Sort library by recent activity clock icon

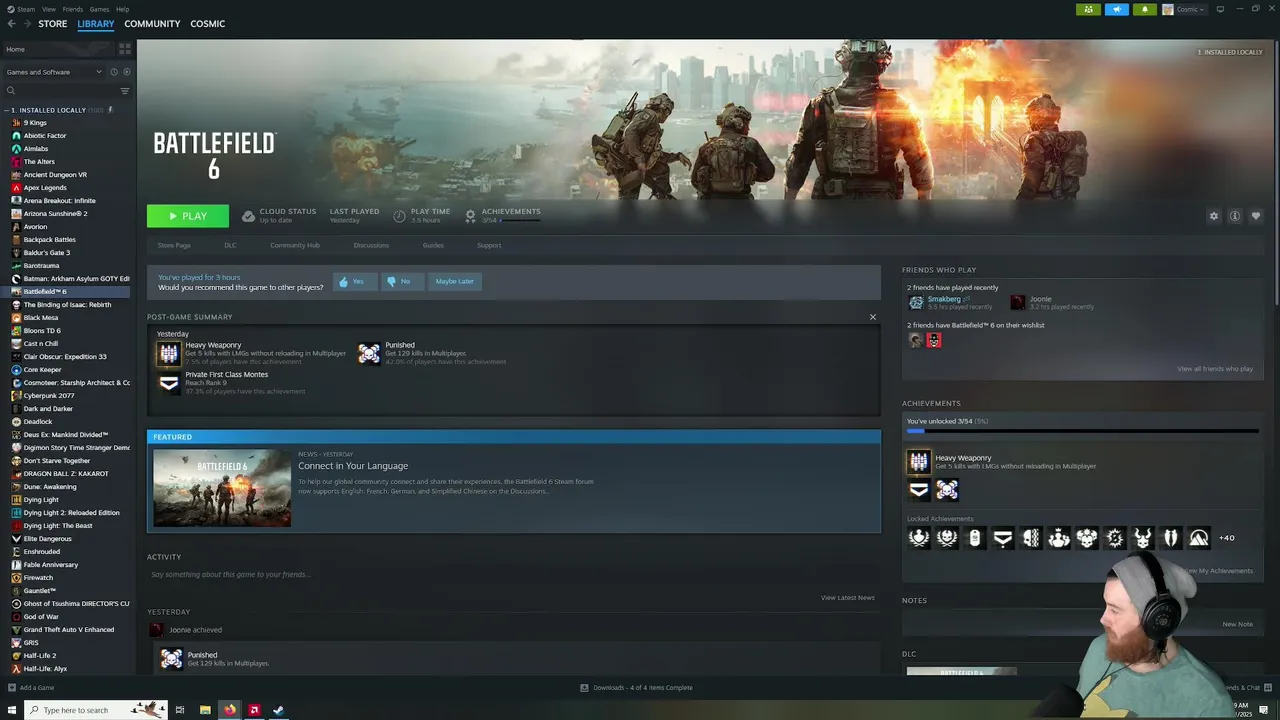click(114, 72)
